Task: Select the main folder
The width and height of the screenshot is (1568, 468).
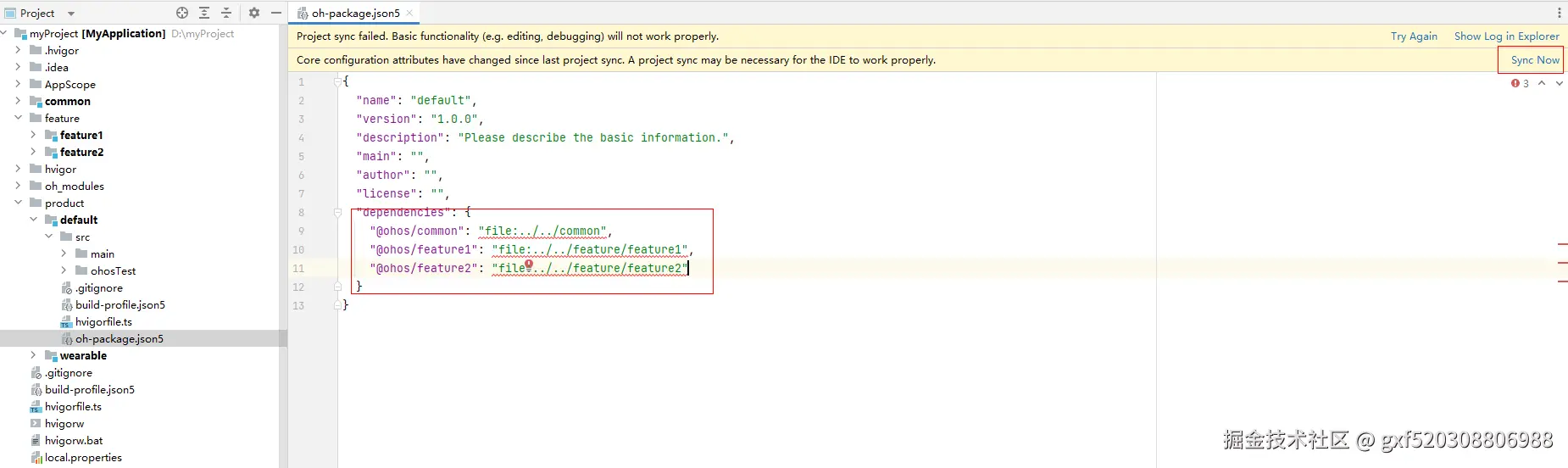Action: click(x=102, y=253)
